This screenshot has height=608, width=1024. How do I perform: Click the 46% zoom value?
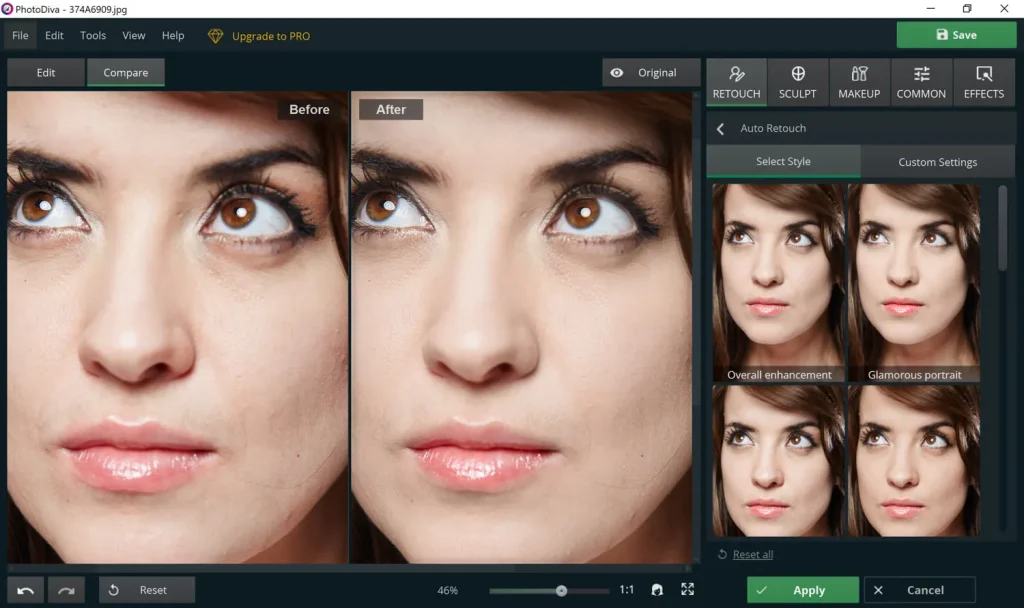[x=447, y=590]
